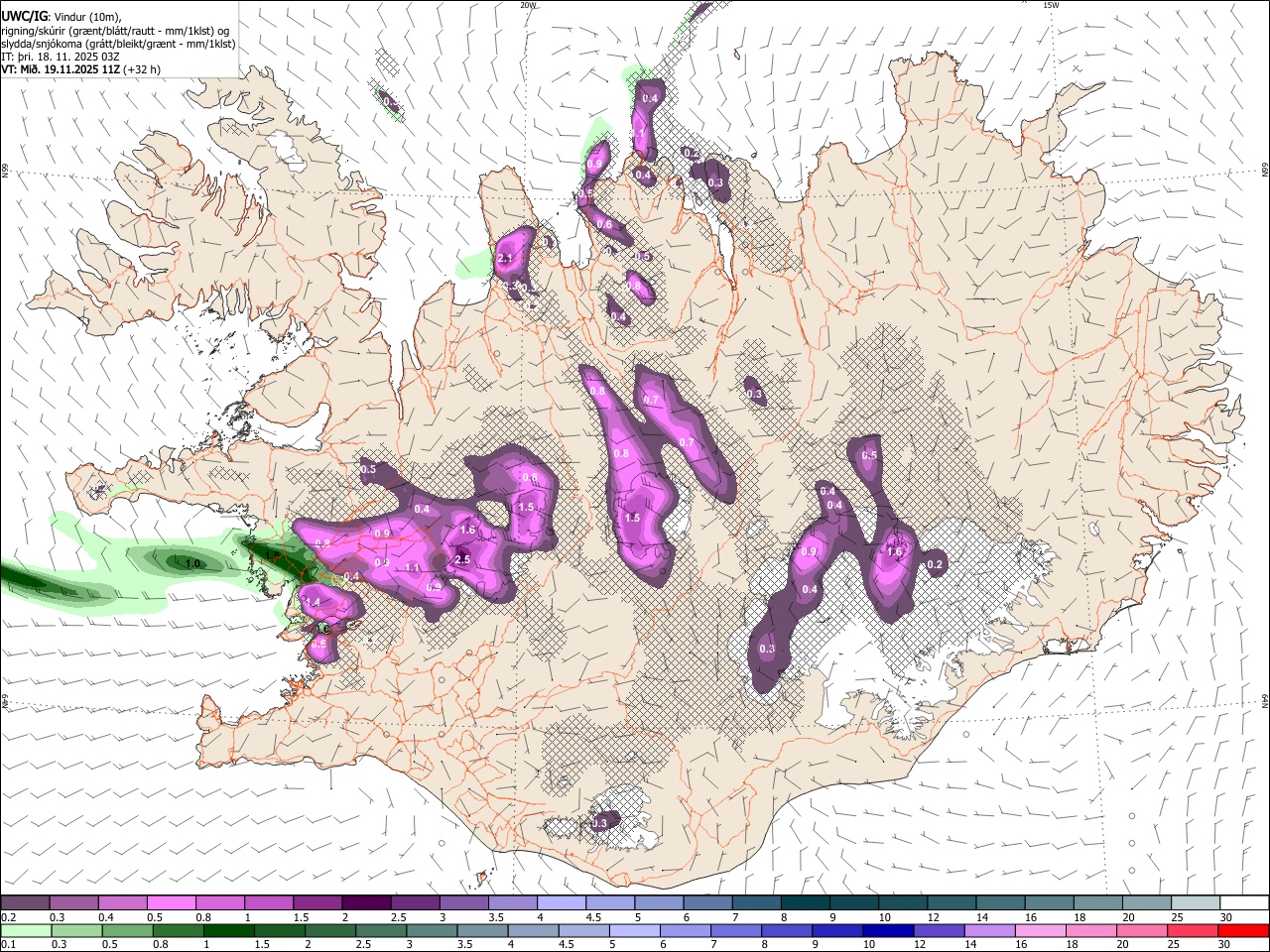
Task: Pick the rain-scale swatch between 16 and 18
Action: tap(1041, 931)
